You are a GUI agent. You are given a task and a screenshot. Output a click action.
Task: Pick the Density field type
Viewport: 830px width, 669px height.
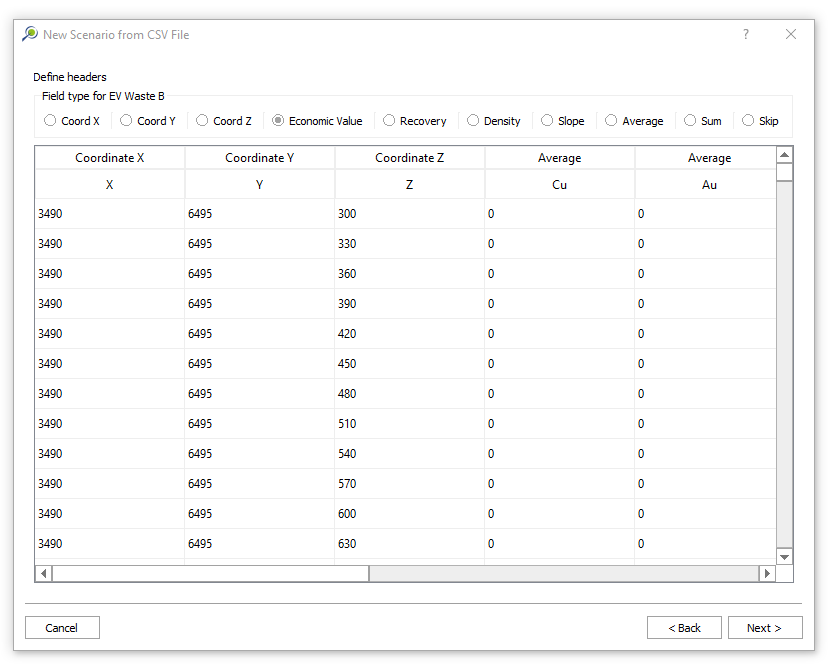pos(473,121)
